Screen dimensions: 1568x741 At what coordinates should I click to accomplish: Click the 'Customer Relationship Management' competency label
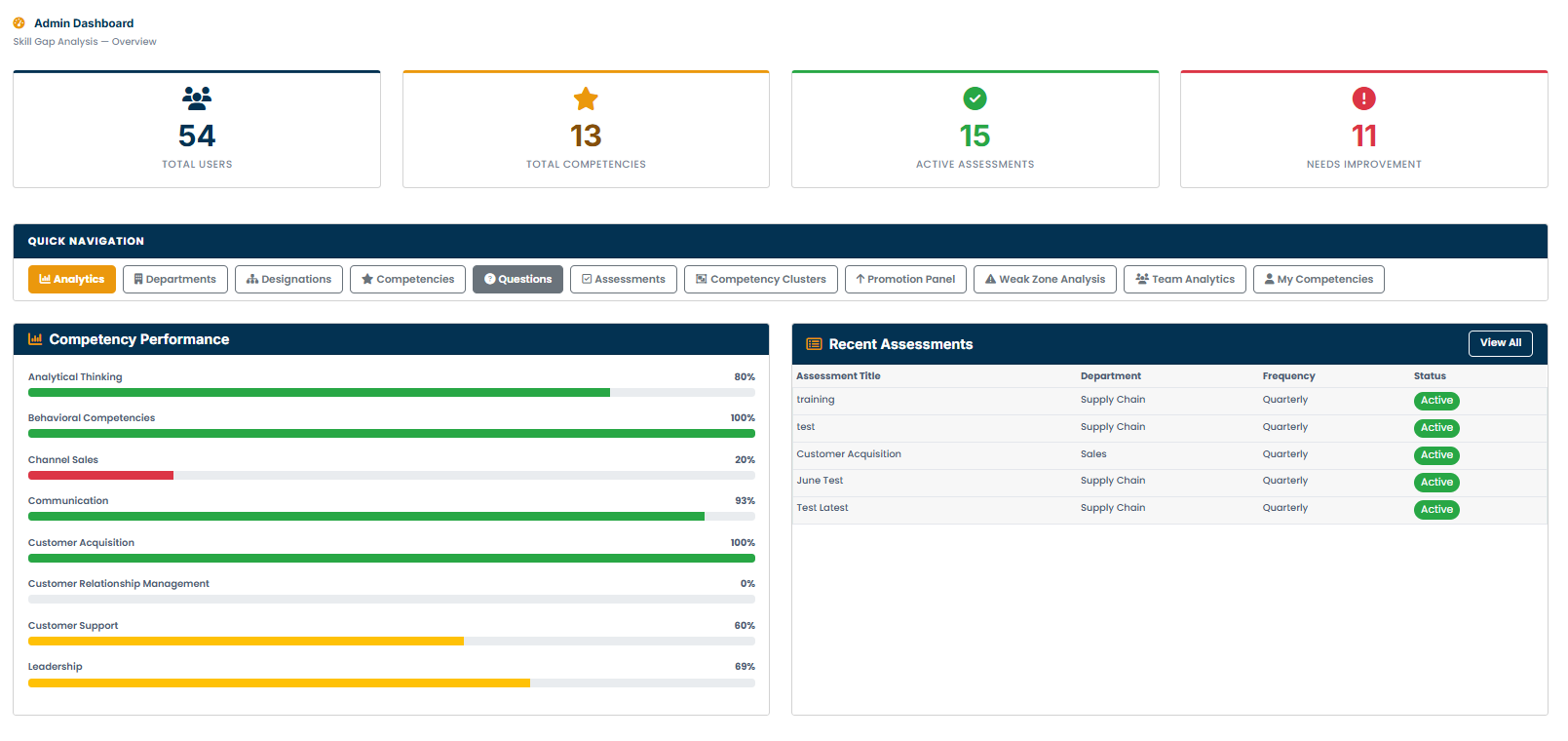tap(119, 584)
